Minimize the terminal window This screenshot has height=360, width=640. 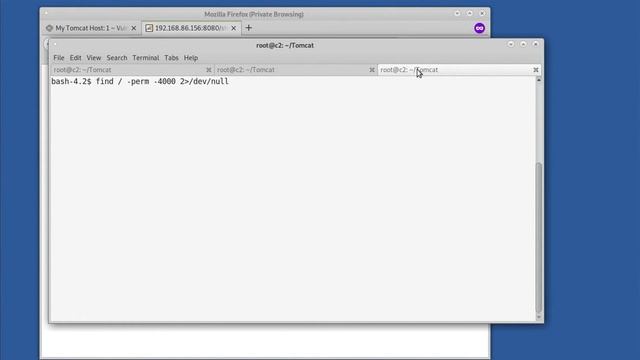coord(511,44)
